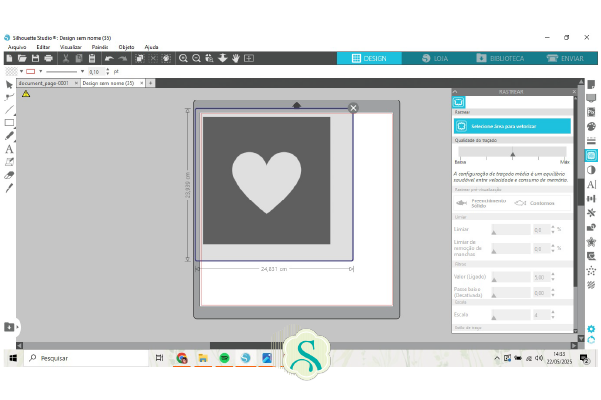601x400 pixels.
Task: Close the trace selection box X
Action: [353, 108]
